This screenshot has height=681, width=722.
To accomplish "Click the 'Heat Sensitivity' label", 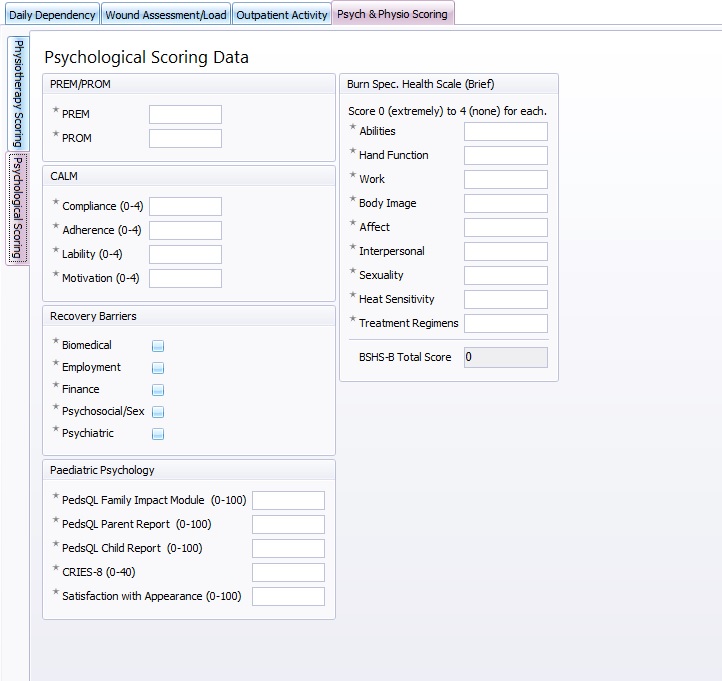I will click(x=396, y=299).
